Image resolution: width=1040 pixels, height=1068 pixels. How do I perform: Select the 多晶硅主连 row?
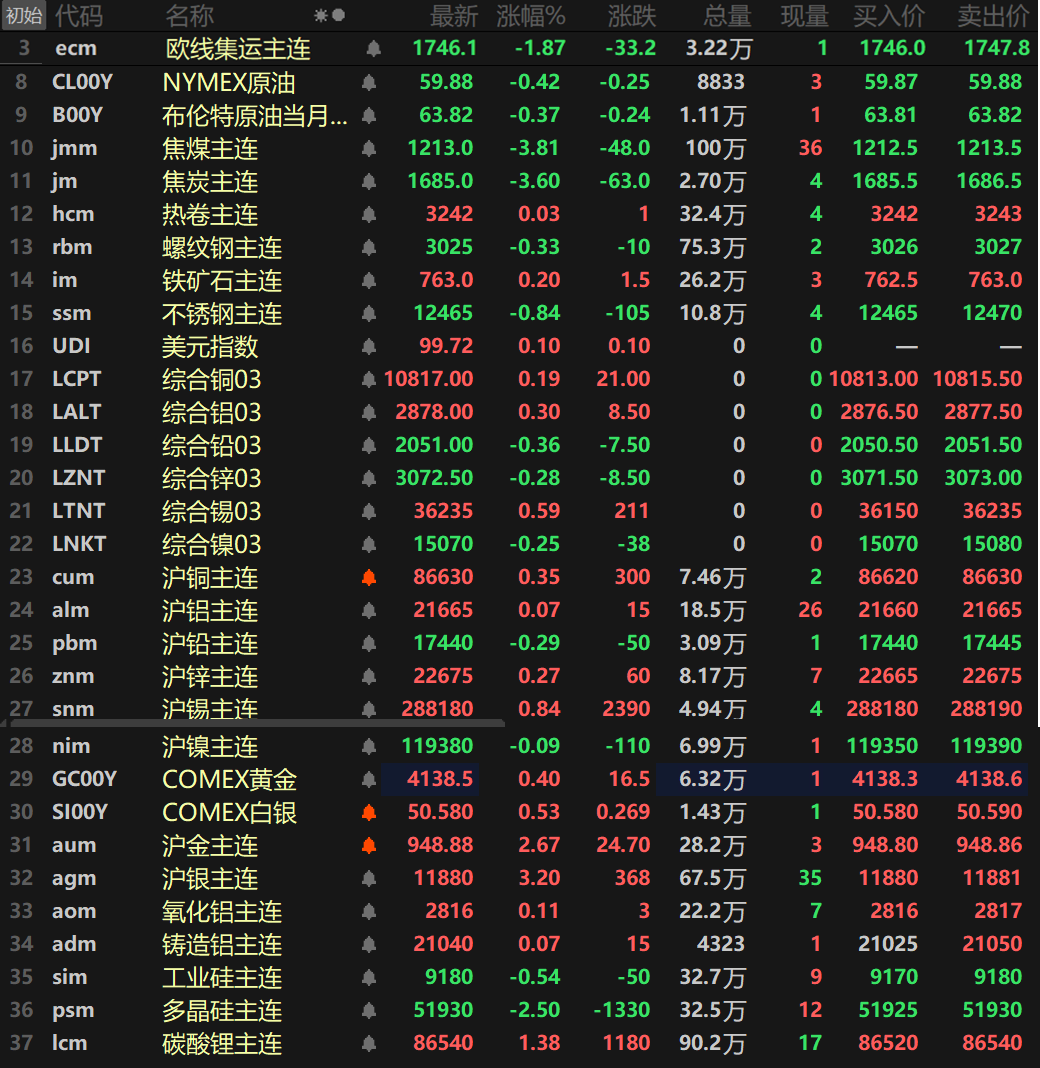pyautogui.click(x=222, y=1010)
